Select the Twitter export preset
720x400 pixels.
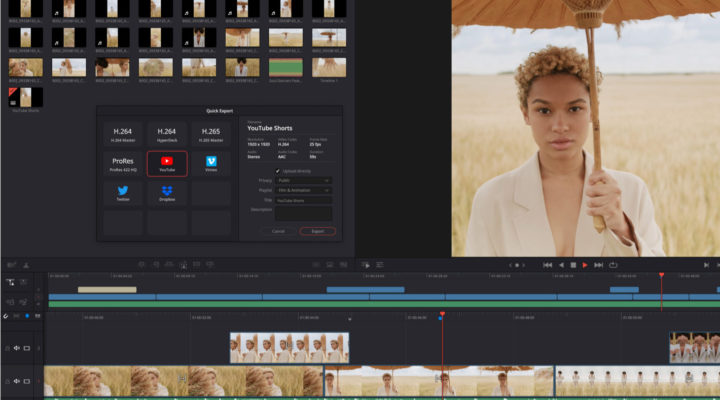(123, 193)
